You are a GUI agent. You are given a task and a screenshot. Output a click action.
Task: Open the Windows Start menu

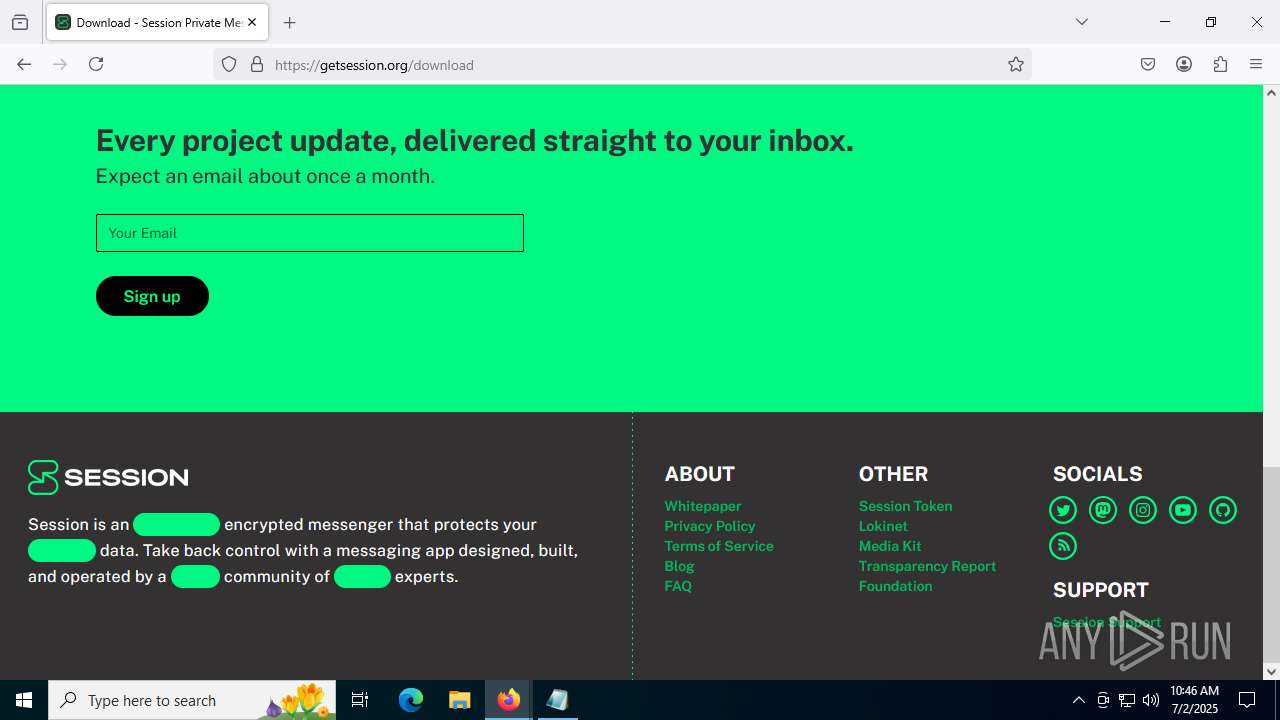[24, 700]
